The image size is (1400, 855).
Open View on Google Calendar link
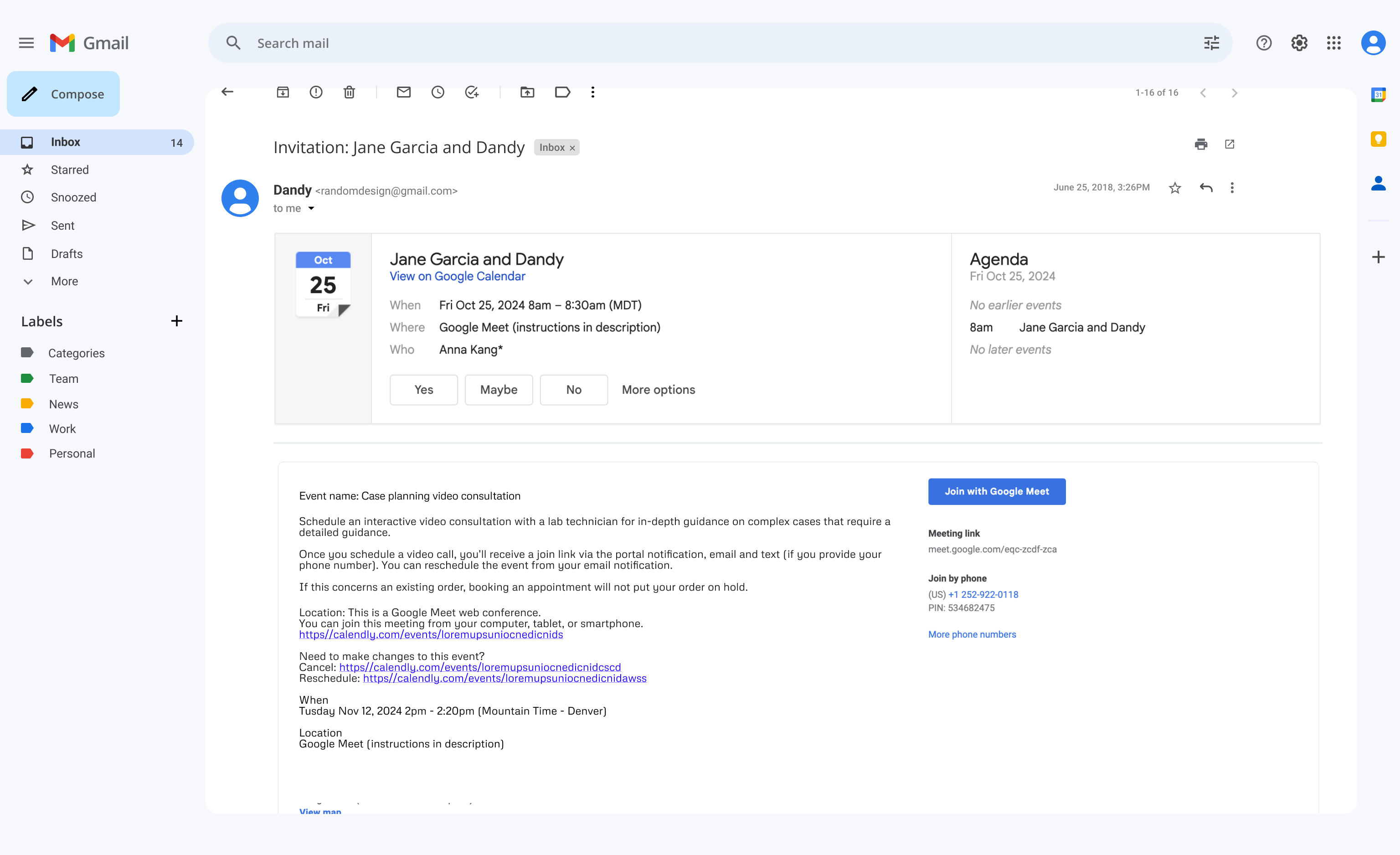pyautogui.click(x=457, y=276)
